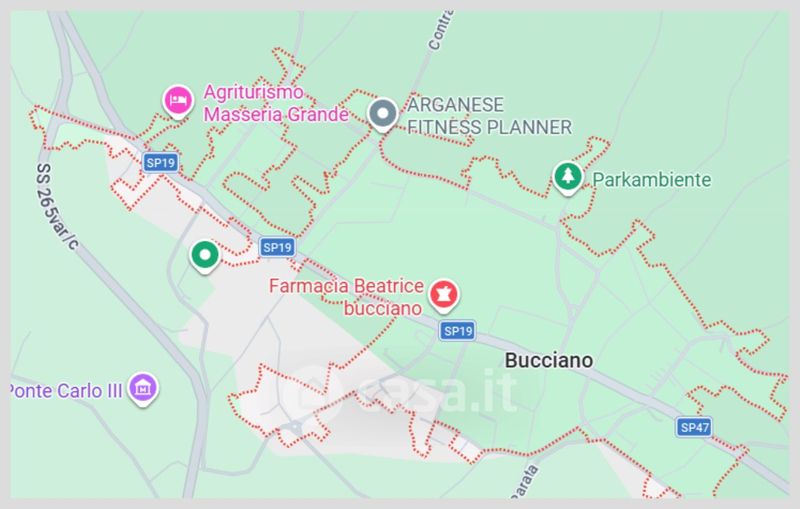Click the Contrada road label at top
This screenshot has width=800, height=509.
coord(440,31)
